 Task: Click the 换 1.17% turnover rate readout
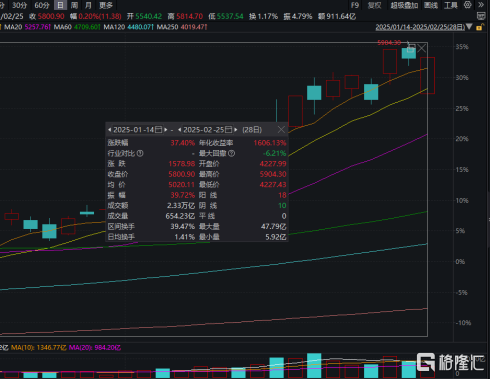click(x=263, y=16)
